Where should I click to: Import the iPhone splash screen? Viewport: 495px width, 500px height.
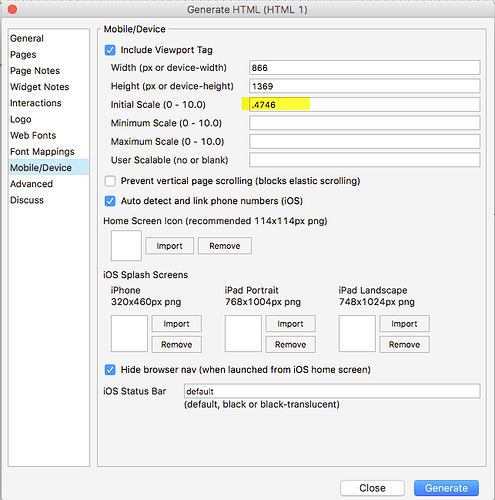(x=176, y=324)
